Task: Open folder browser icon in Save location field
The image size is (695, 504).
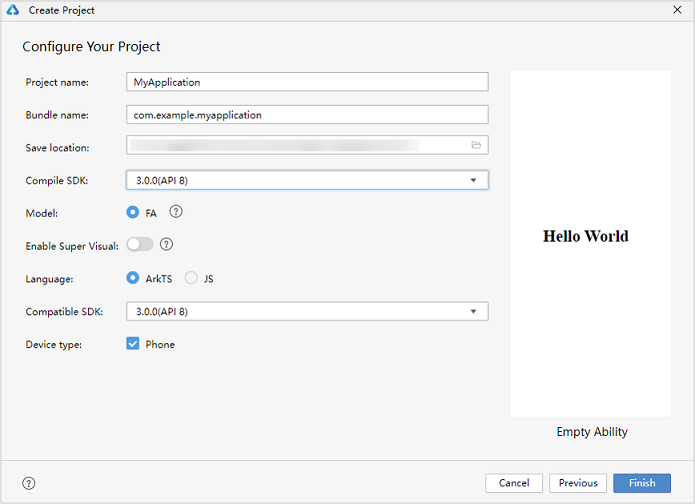Action: (x=476, y=145)
